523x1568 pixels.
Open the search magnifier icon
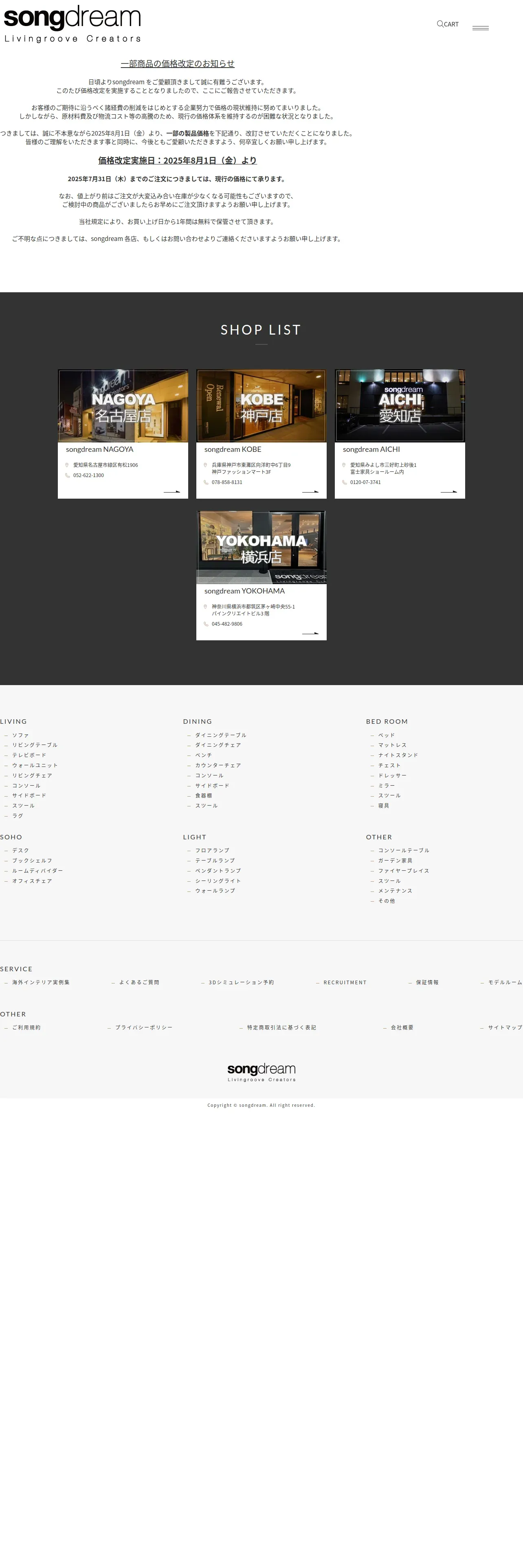click(440, 24)
